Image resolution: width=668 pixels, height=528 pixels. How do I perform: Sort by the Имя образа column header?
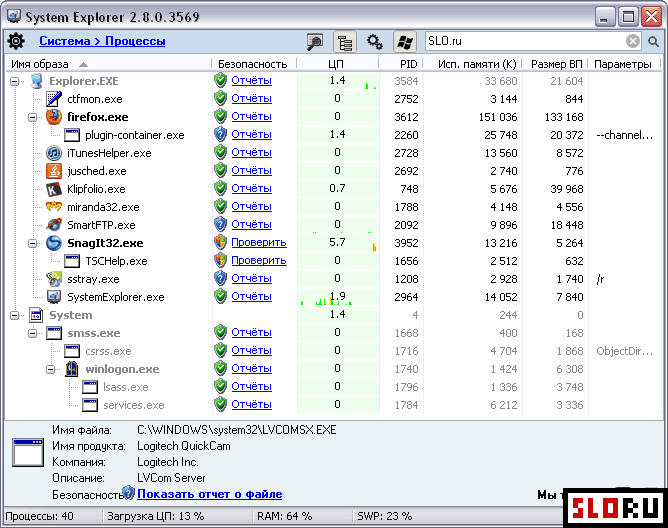tap(108, 64)
